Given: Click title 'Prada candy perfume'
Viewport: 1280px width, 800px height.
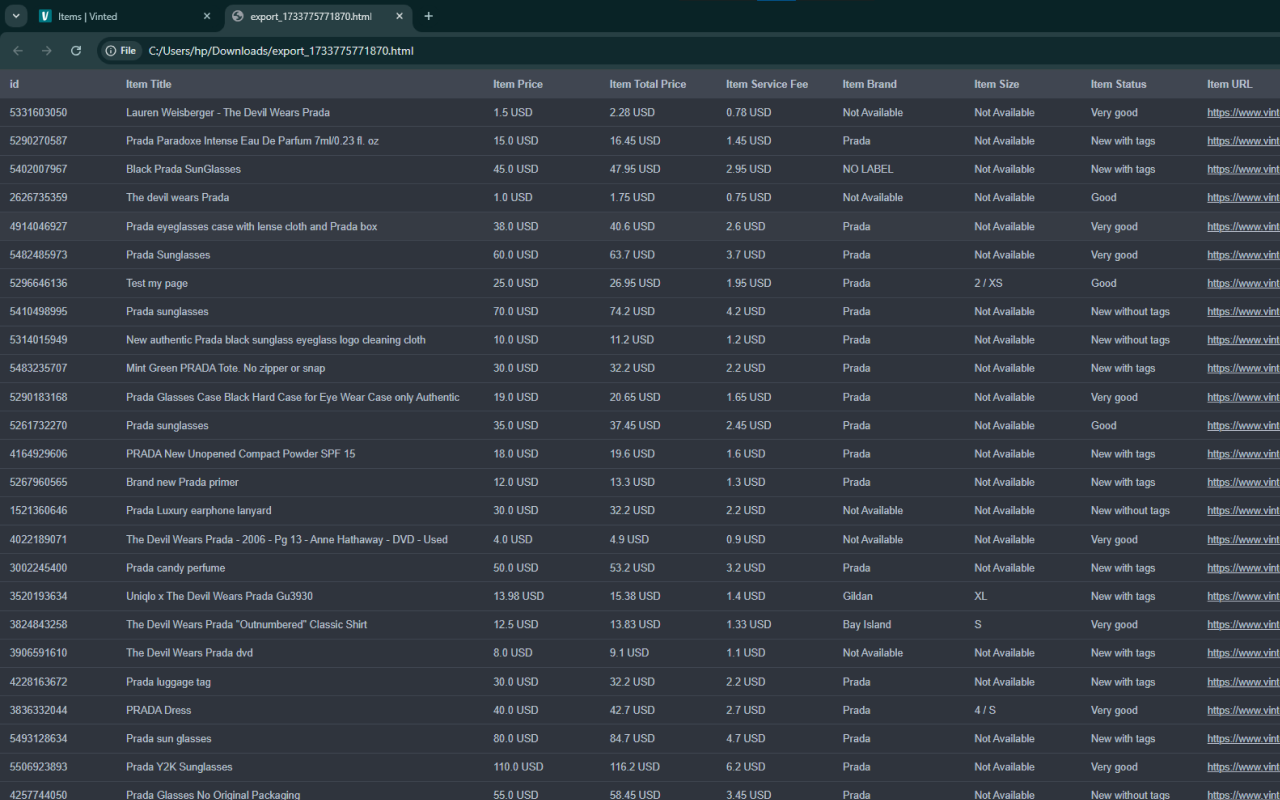Looking at the screenshot, I should [x=175, y=568].
